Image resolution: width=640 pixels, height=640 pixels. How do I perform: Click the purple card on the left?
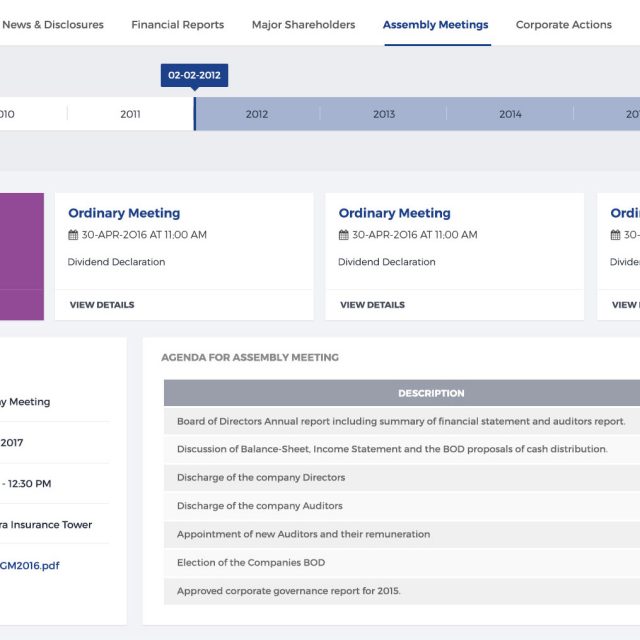[x=21, y=256]
